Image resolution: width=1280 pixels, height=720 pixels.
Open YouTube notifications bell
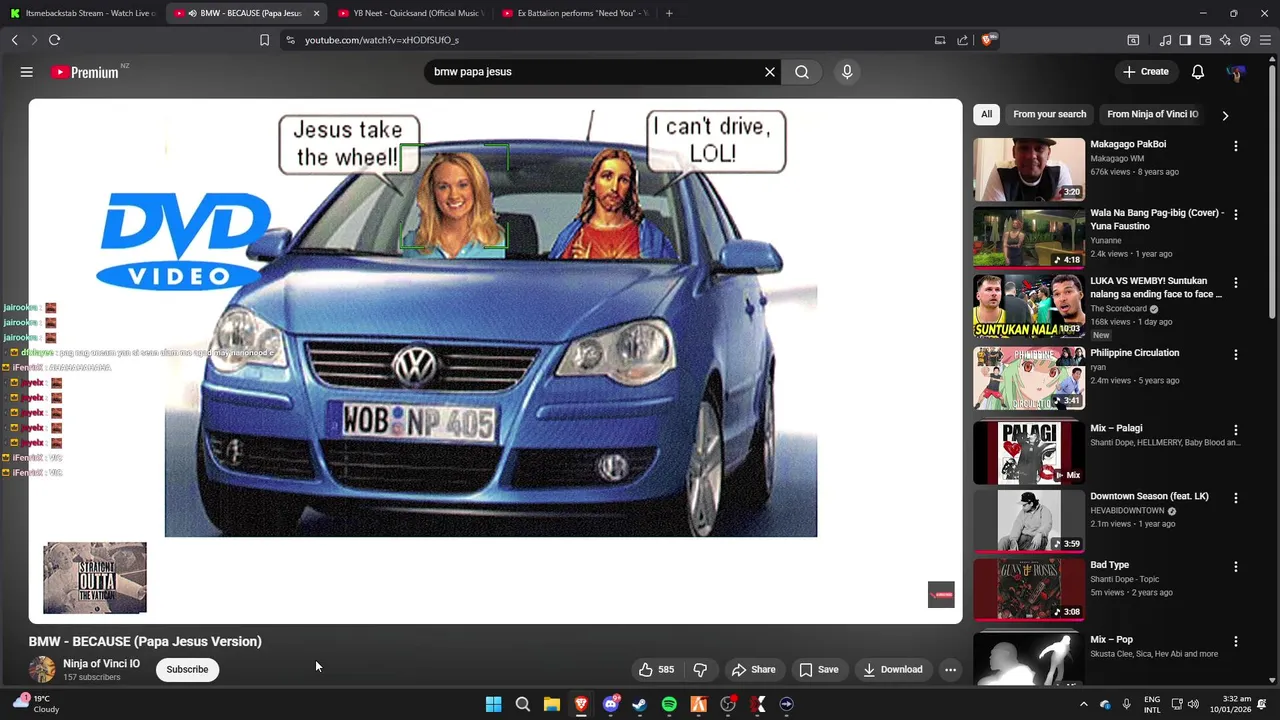(1198, 72)
